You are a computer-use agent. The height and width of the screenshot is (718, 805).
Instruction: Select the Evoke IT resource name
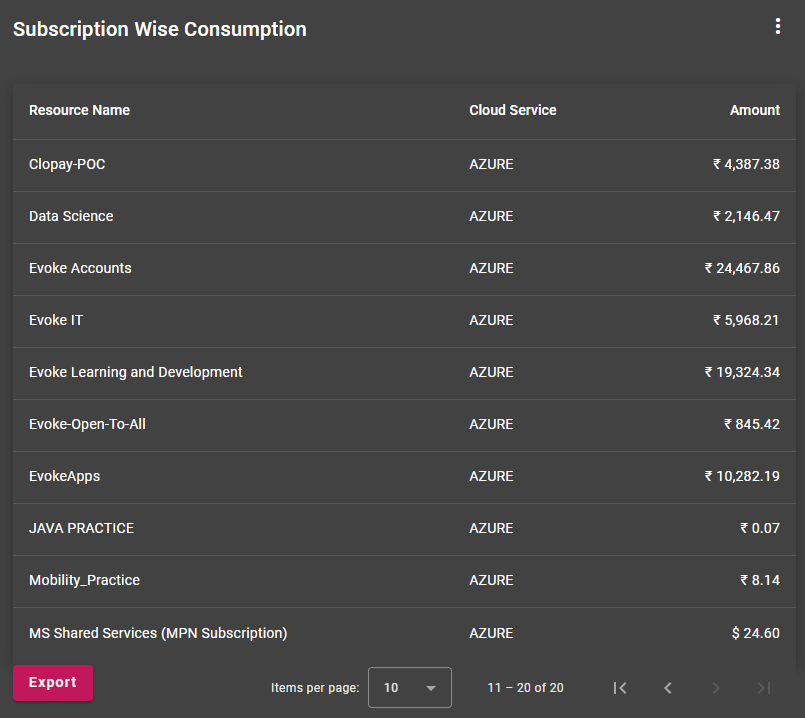pos(55,320)
